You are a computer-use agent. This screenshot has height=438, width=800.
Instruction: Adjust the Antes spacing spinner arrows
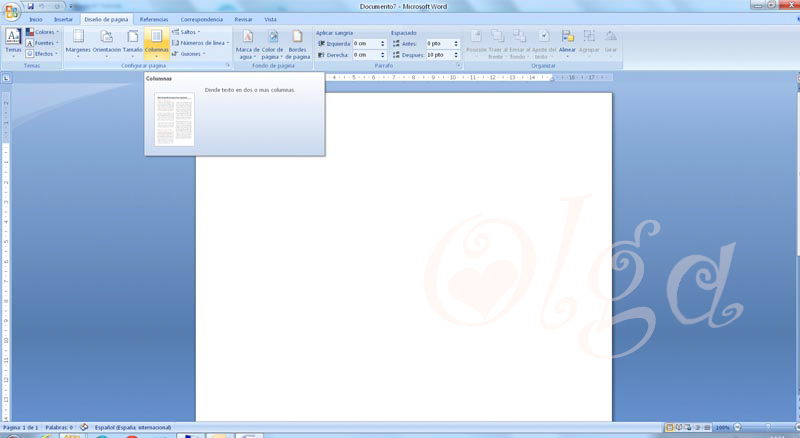coord(456,44)
